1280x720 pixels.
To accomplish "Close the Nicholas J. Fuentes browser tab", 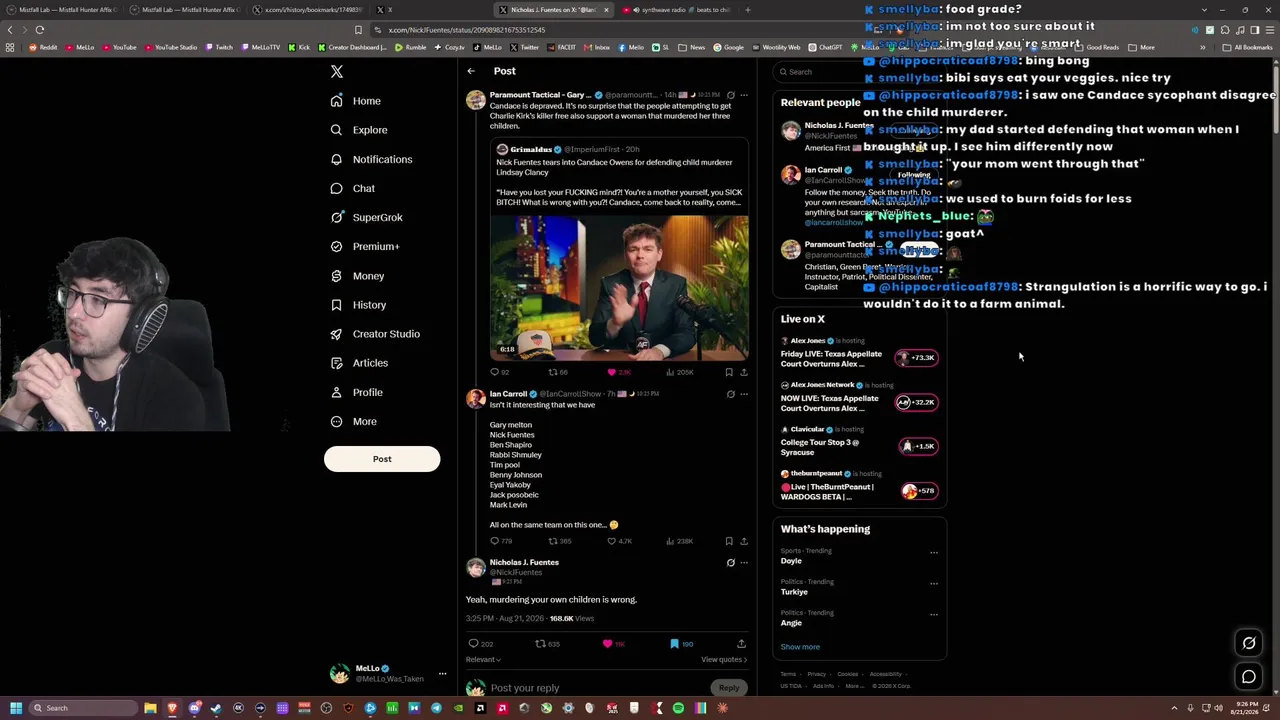I will coord(606,10).
